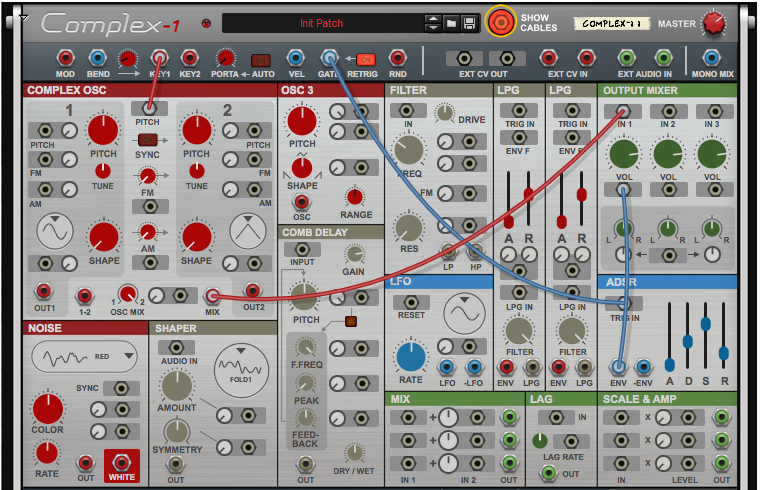Image resolution: width=760 pixels, height=490 pixels.
Task: Click the Master volume knob
Action: pyautogui.click(x=714, y=23)
